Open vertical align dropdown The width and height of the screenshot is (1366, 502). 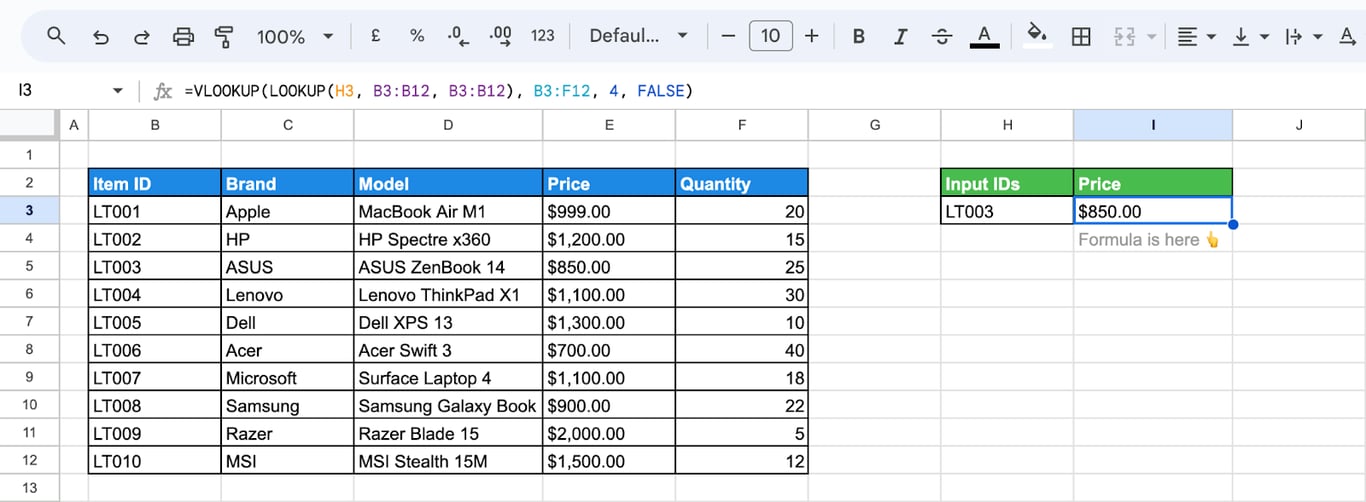pos(1250,36)
